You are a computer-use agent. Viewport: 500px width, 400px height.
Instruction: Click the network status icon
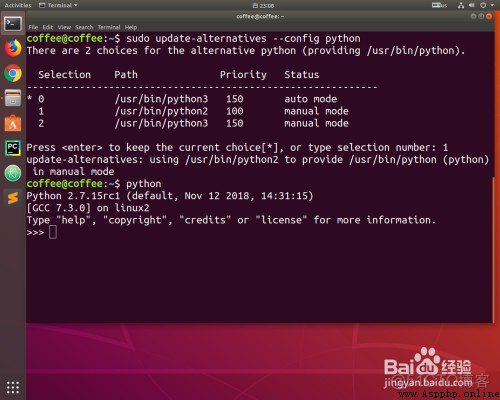[x=461, y=5]
